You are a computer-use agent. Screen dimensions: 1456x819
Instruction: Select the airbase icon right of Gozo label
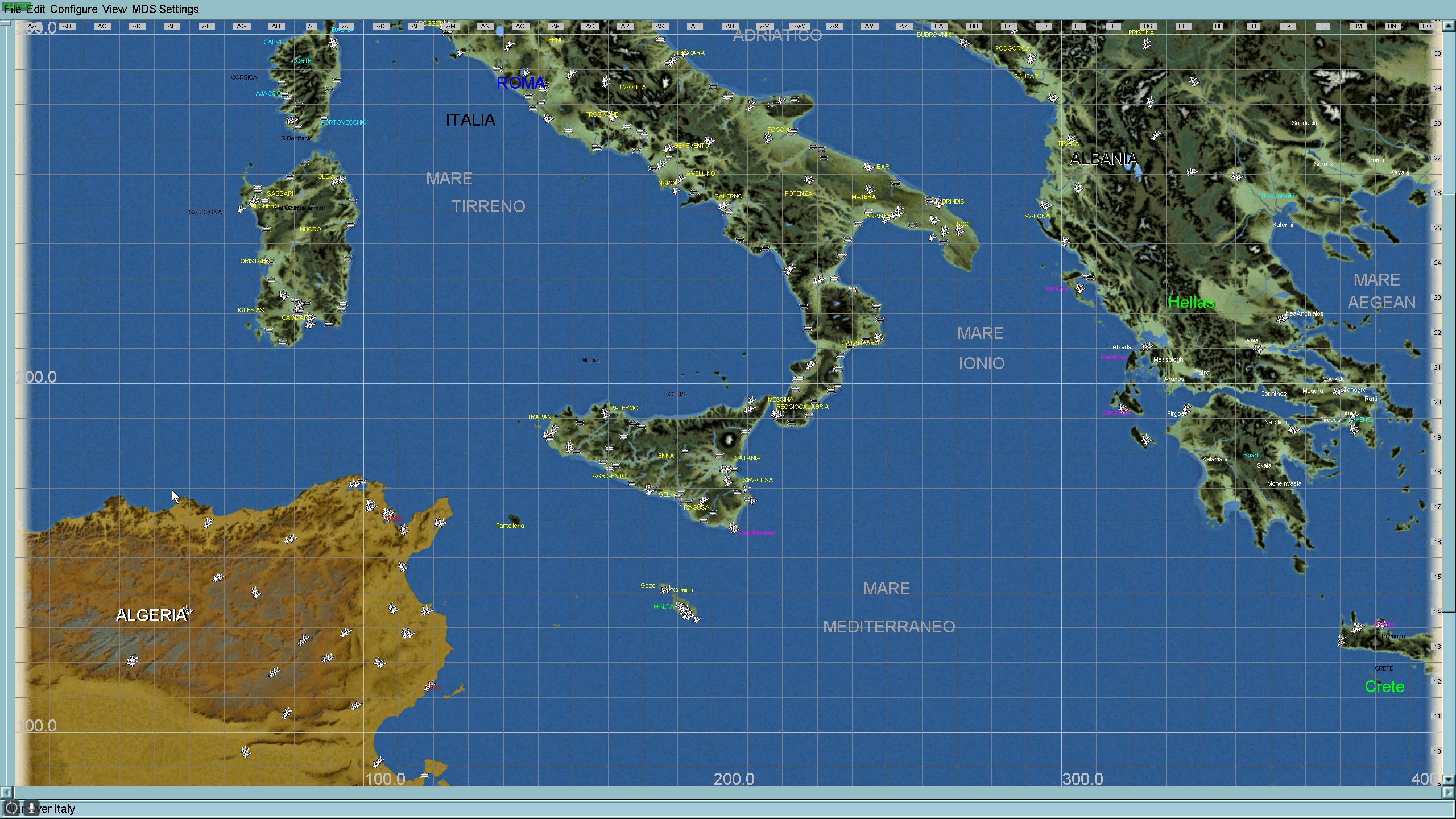pyautogui.click(x=665, y=589)
